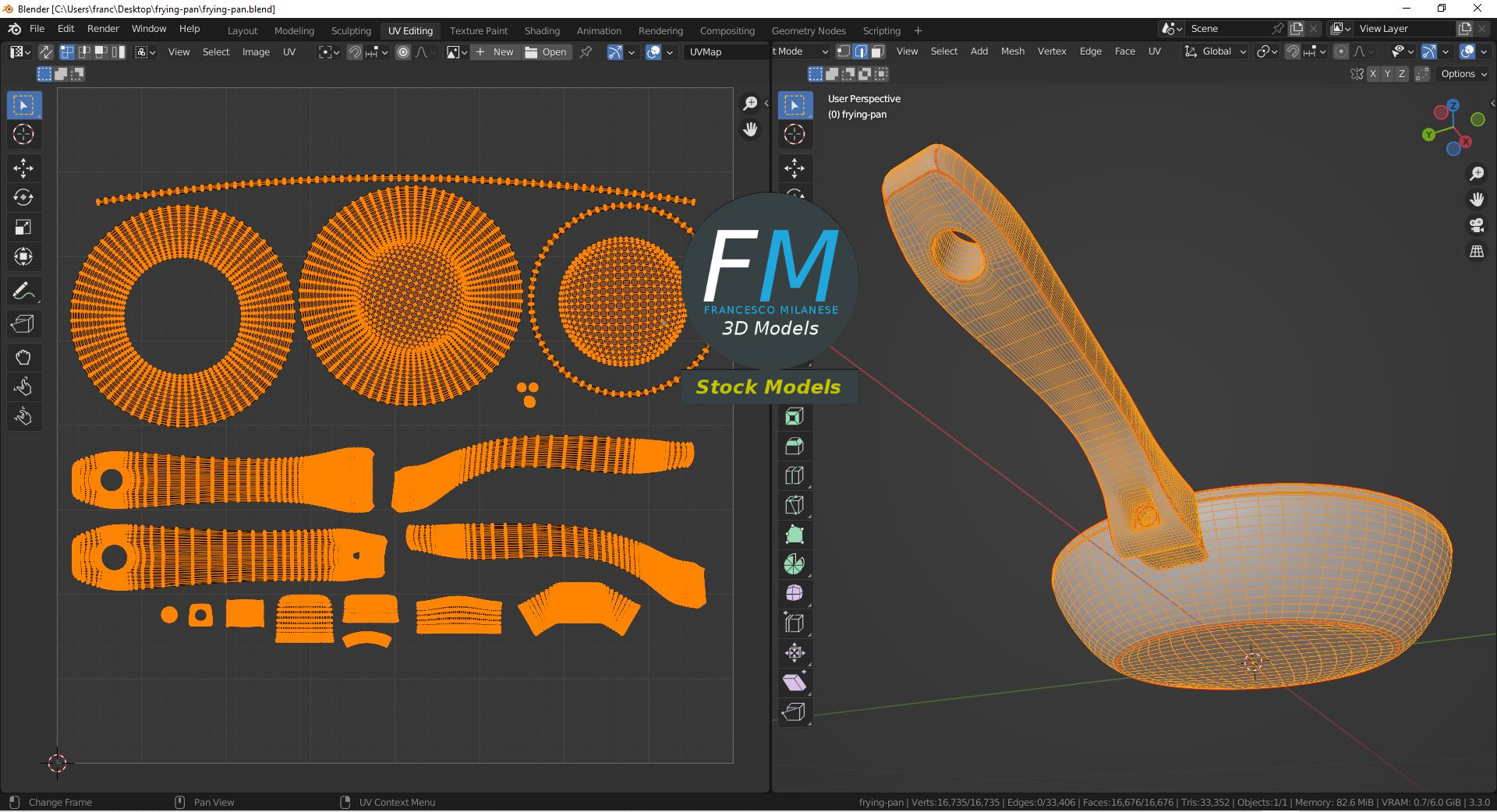This screenshot has width=1497, height=812.
Task: Switch to the Texture Paint workspace tab
Action: point(478,30)
